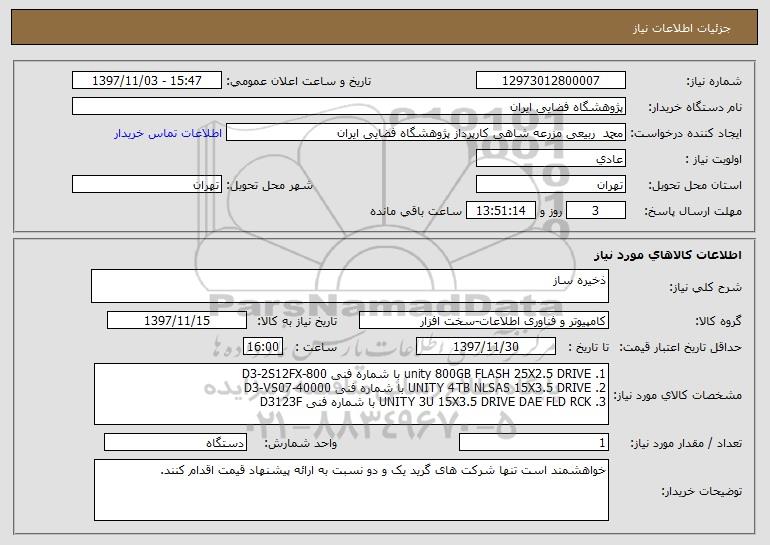The width and height of the screenshot is (770, 545).
Task: Click the goods group field کامپیوتر و فناوری اطلاعات
Action: point(484,321)
